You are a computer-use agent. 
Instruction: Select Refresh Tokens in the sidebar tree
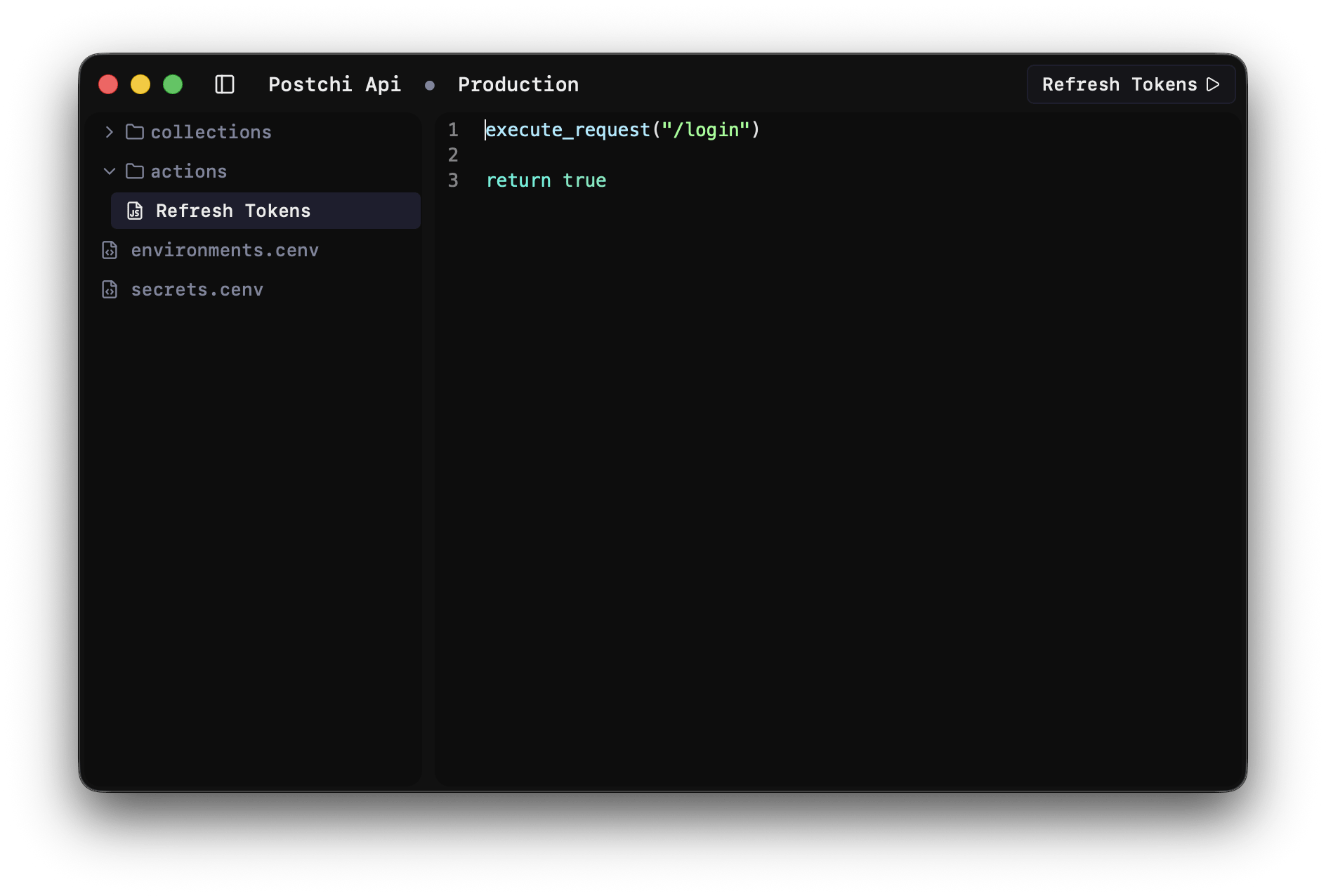tap(233, 211)
